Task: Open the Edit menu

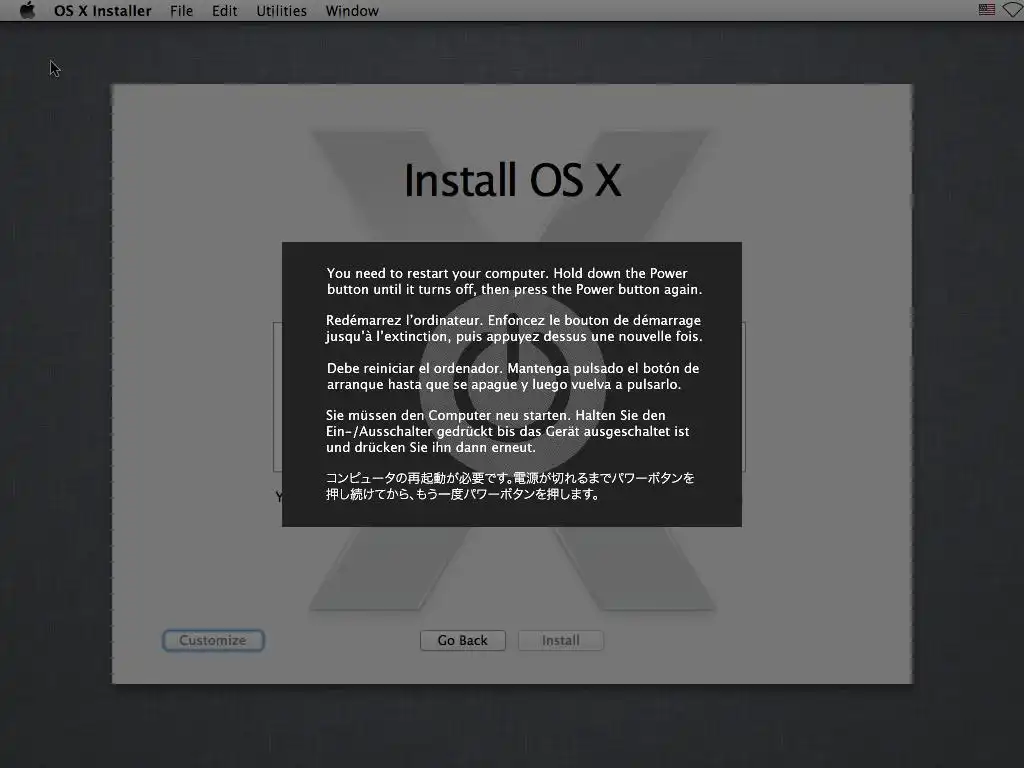Action: coord(224,11)
